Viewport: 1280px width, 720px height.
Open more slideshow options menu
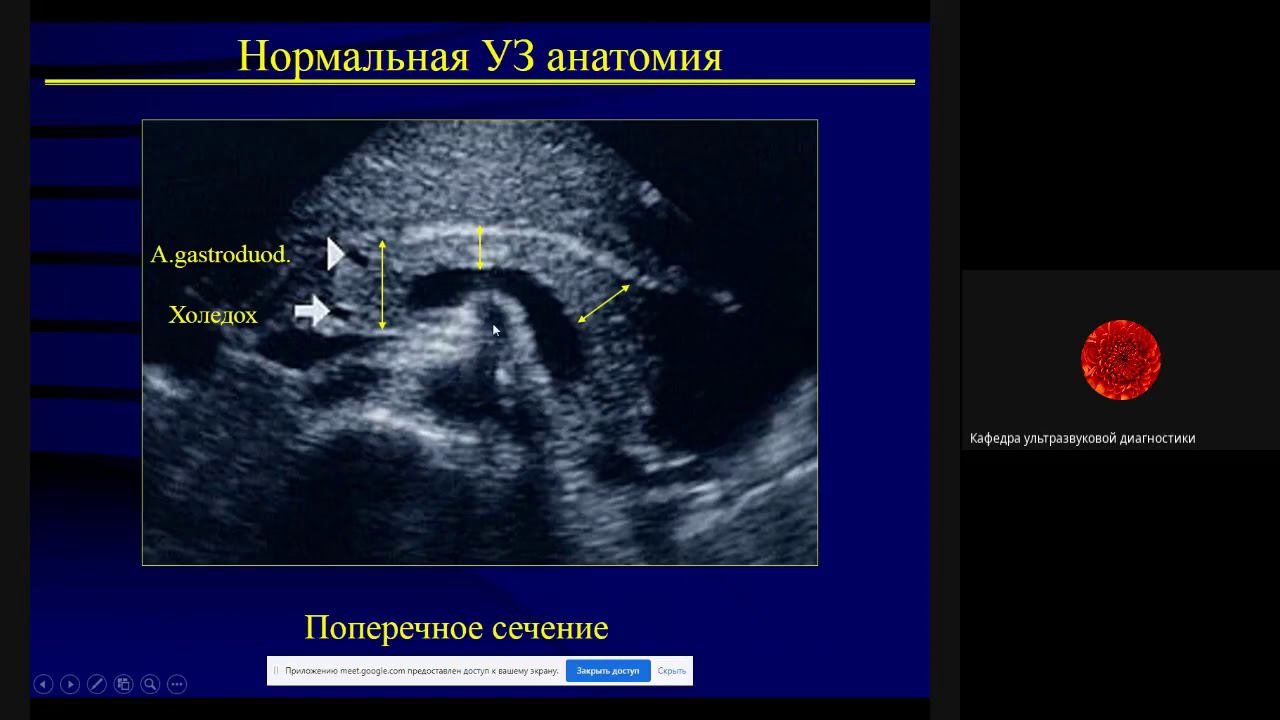click(x=177, y=684)
